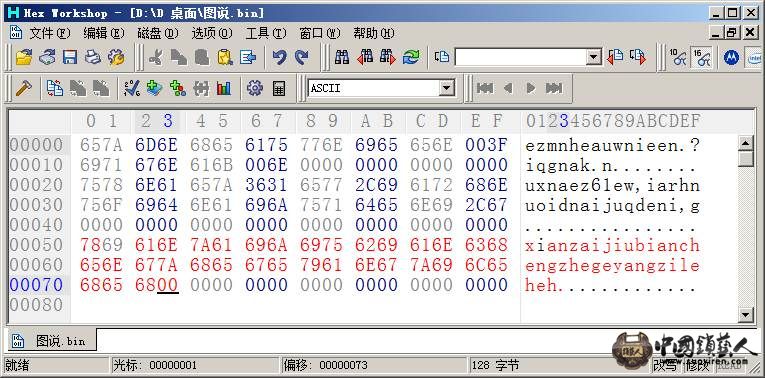Open the calculator tool icon
This screenshot has height=378, width=765.
(279, 88)
